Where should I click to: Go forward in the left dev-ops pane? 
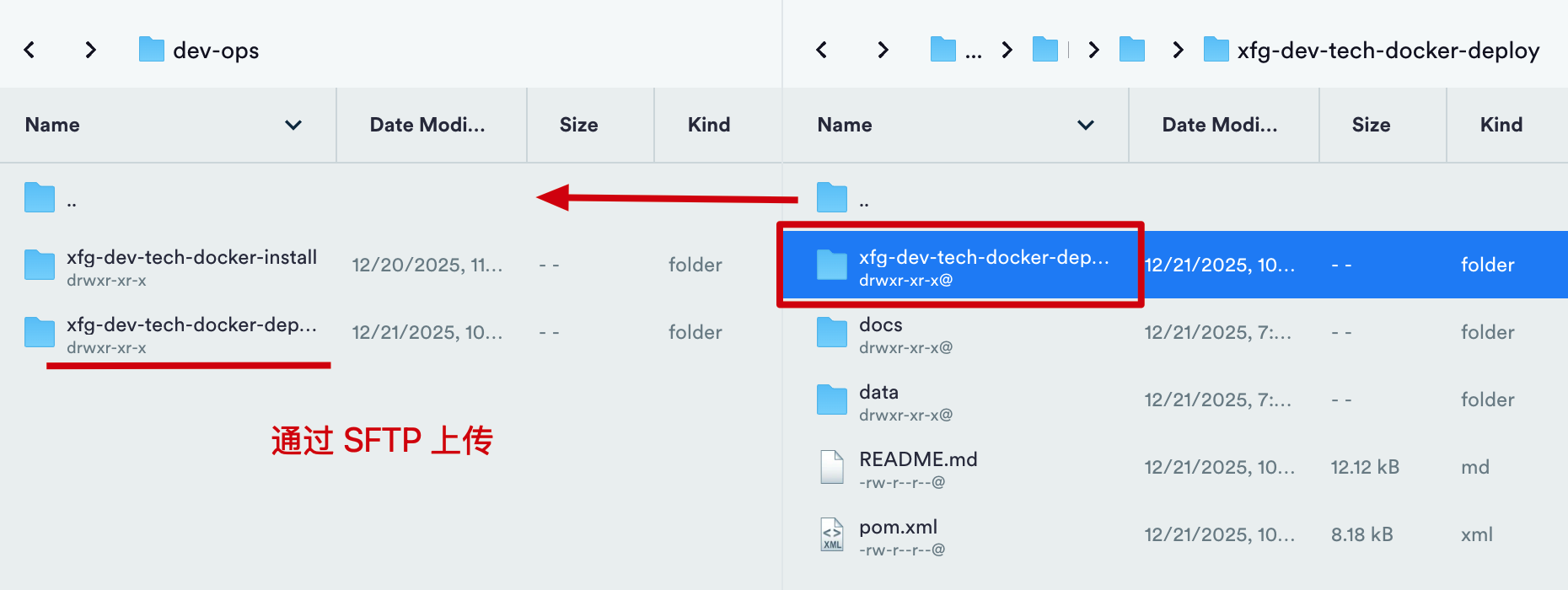pos(90,51)
